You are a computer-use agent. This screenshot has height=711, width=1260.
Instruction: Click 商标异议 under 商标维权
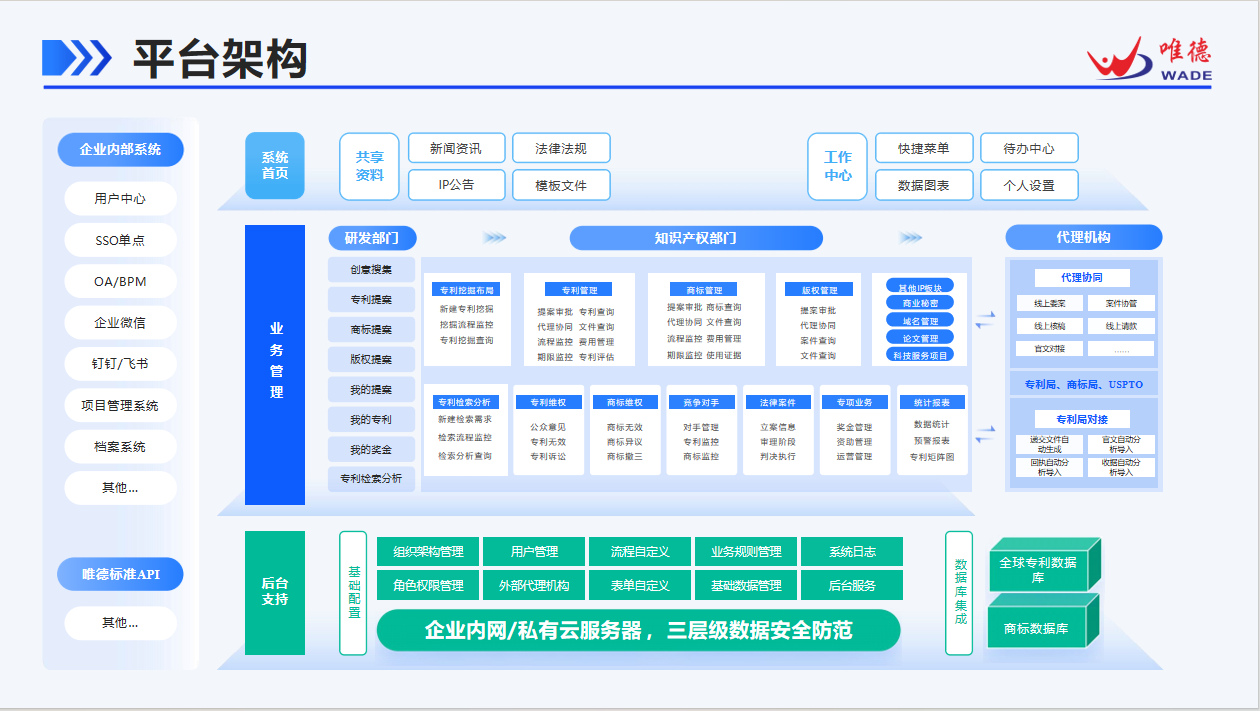[625, 441]
